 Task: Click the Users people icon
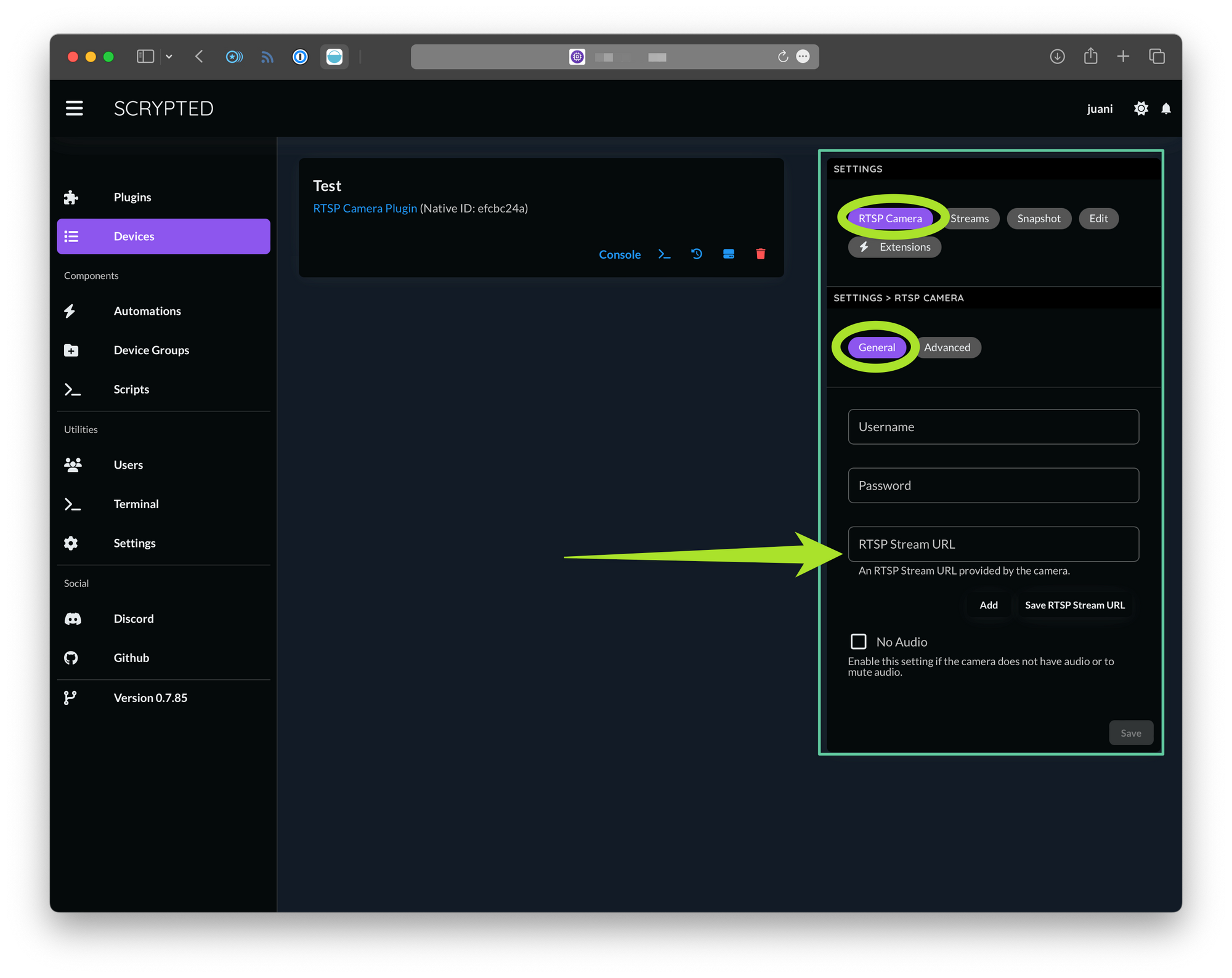[x=73, y=465]
